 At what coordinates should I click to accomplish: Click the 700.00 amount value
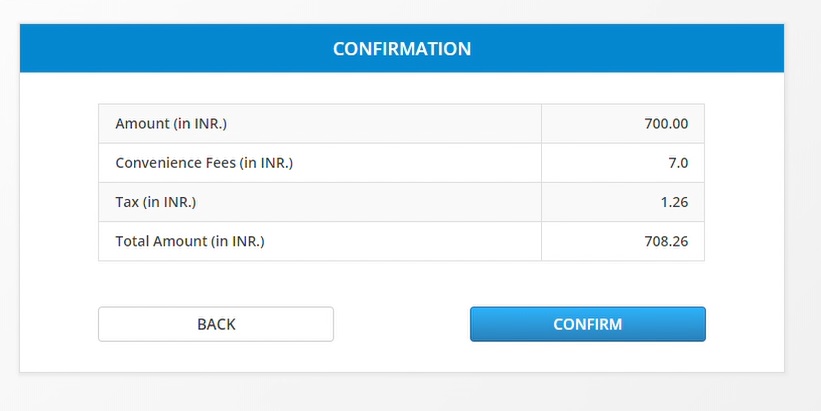[x=666, y=124]
